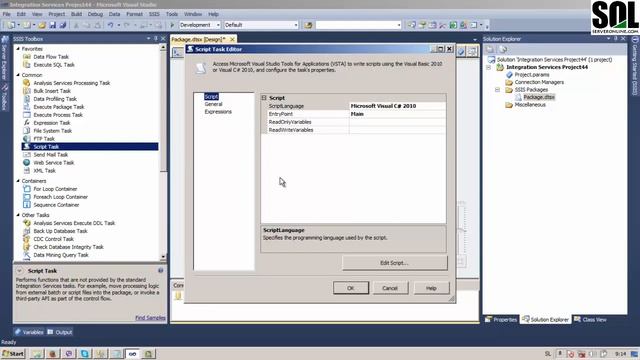Select the Sequence Container icon

[x=27, y=204]
